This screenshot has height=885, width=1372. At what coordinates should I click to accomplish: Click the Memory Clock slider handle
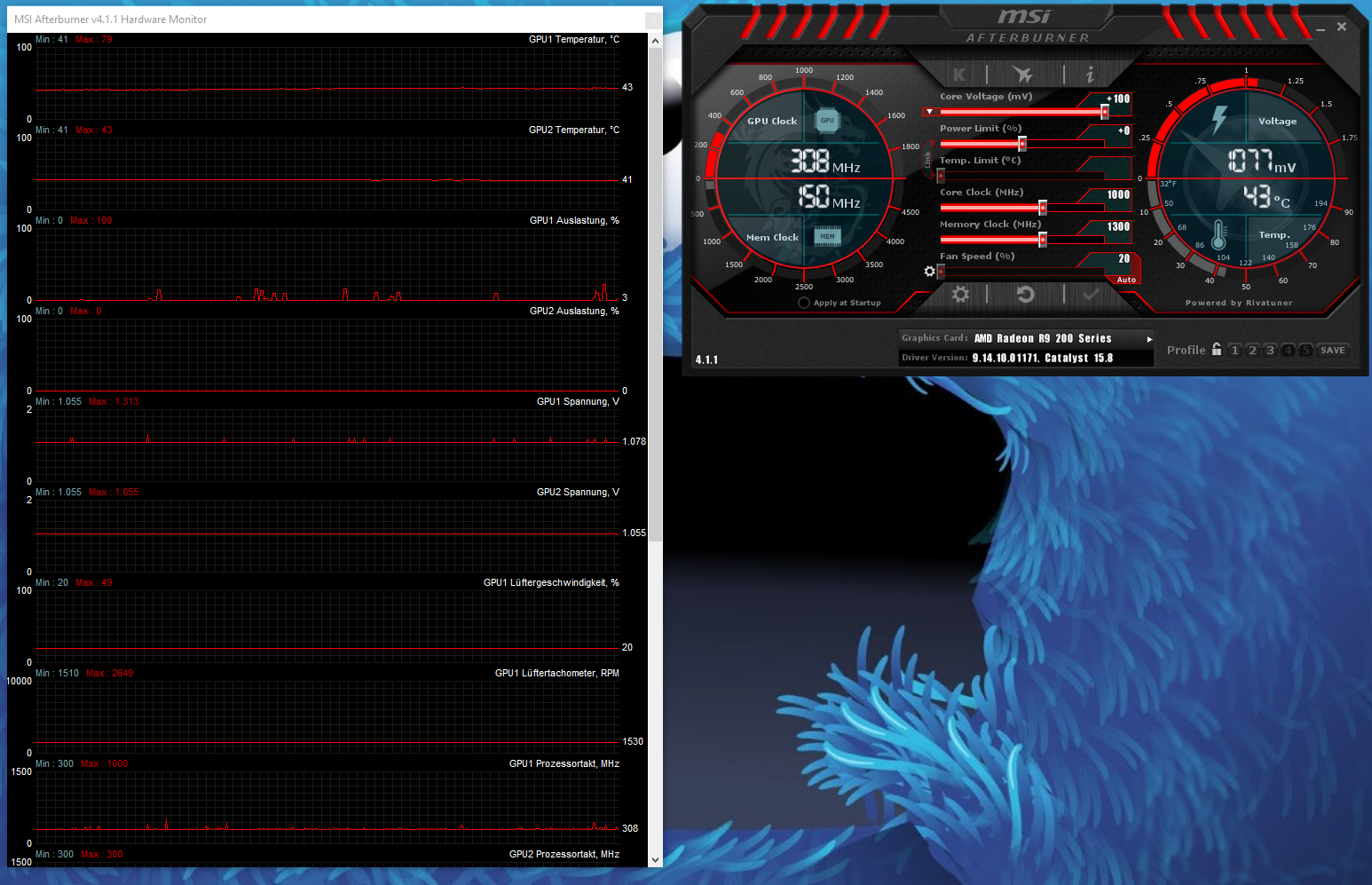coord(1043,240)
